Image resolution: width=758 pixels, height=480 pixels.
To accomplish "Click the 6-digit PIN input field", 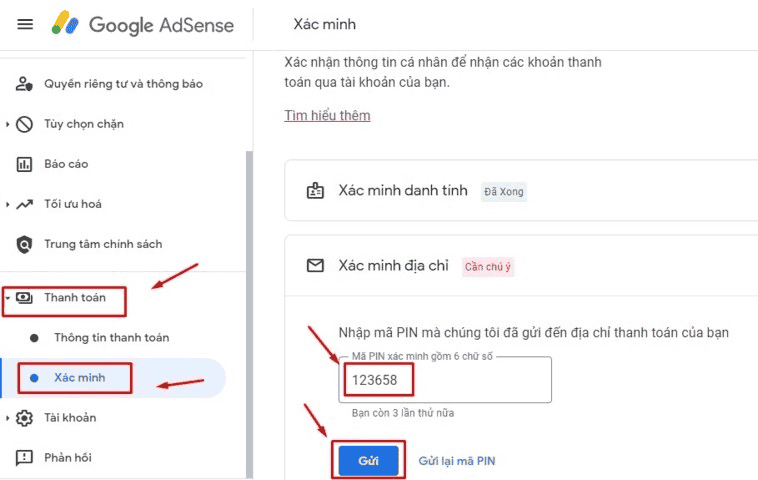I will click(445, 380).
